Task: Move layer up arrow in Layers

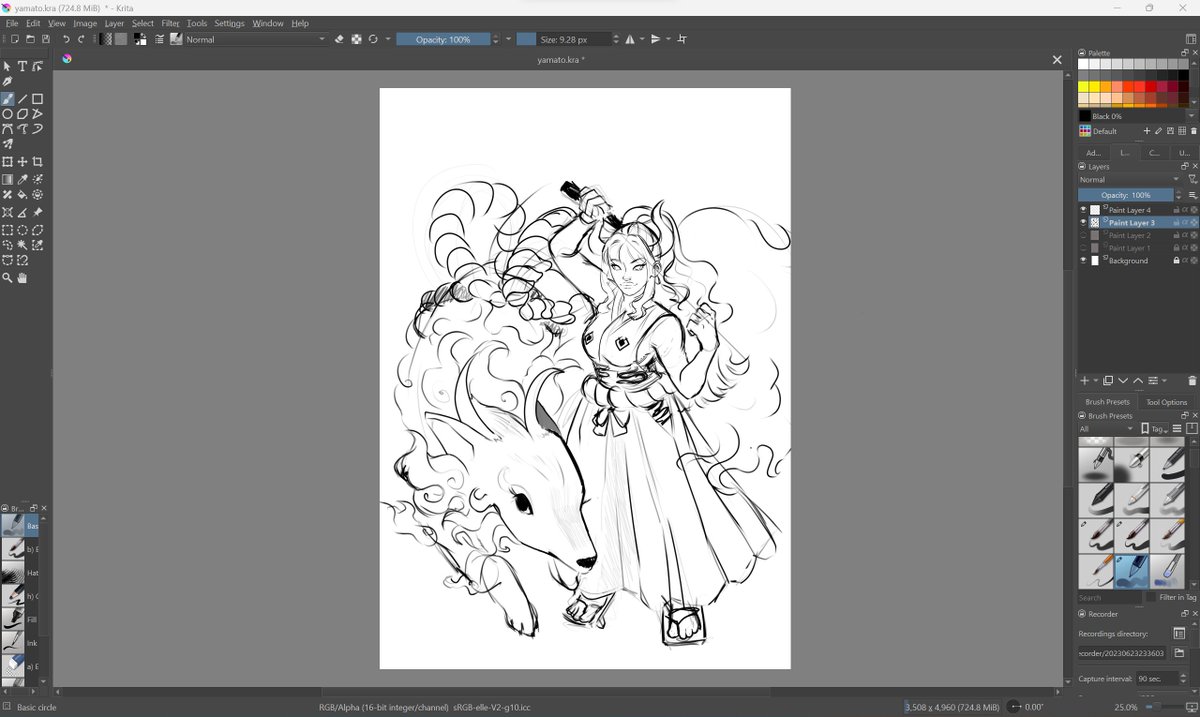Action: (1138, 381)
